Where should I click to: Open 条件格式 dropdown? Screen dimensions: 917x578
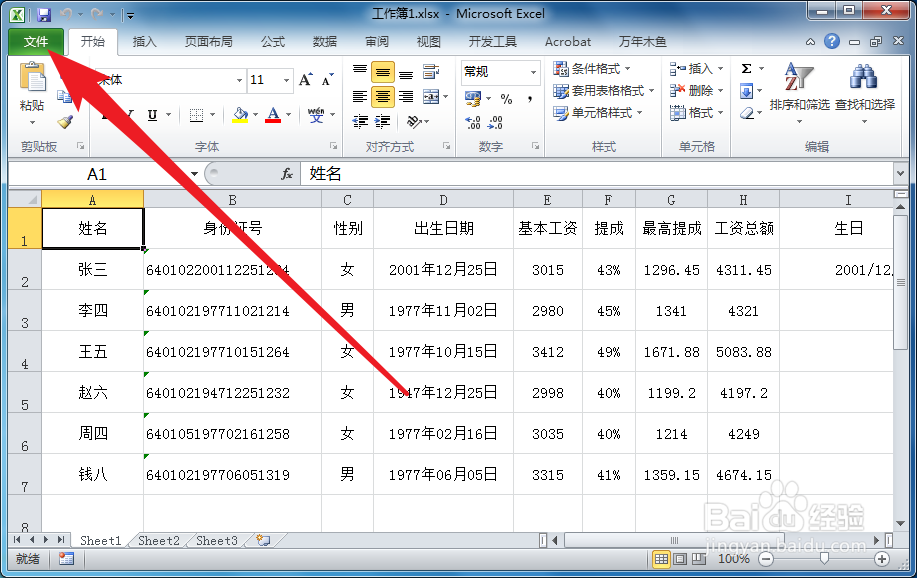click(592, 68)
